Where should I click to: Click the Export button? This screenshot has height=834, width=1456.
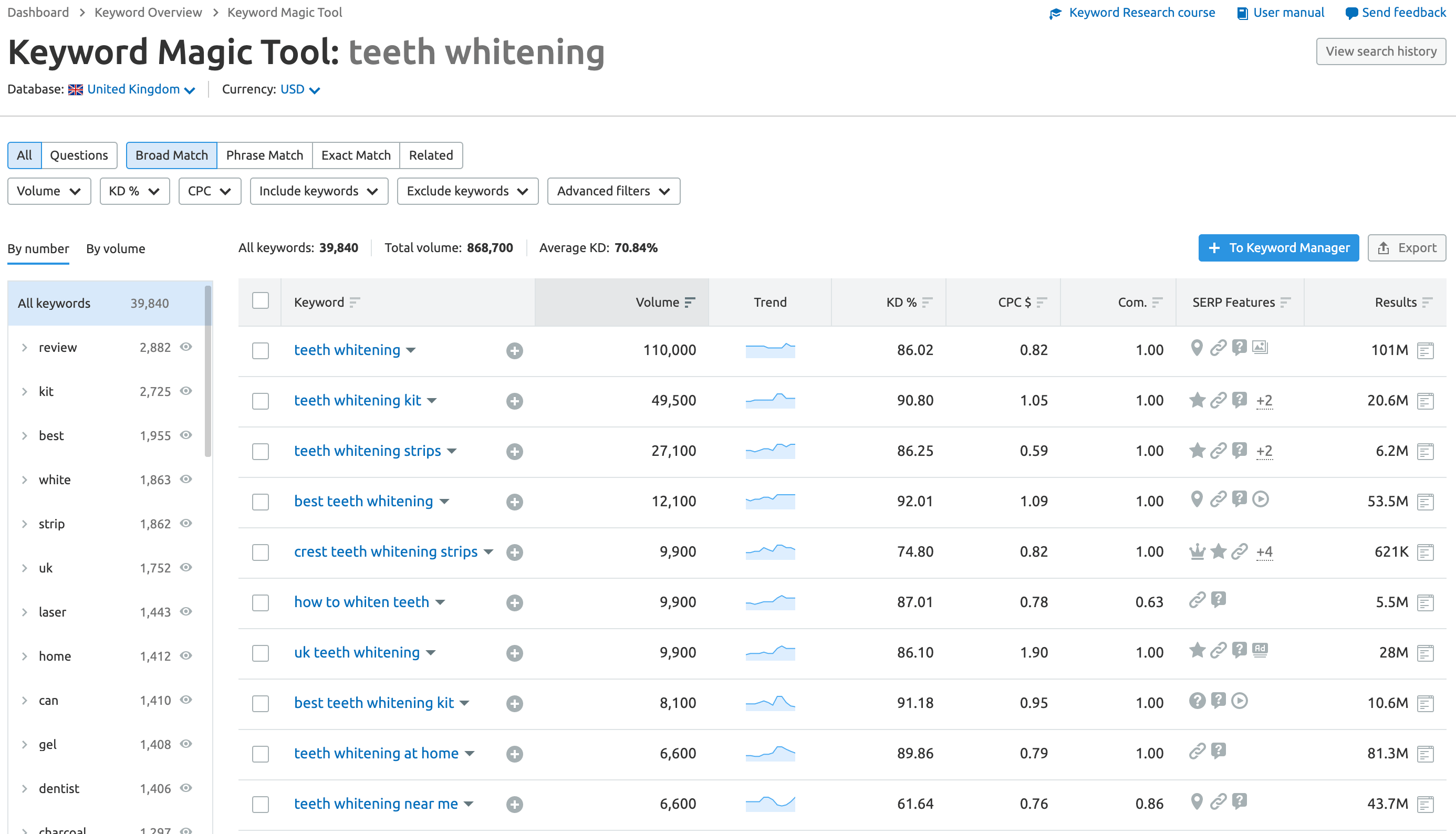pyautogui.click(x=1407, y=247)
